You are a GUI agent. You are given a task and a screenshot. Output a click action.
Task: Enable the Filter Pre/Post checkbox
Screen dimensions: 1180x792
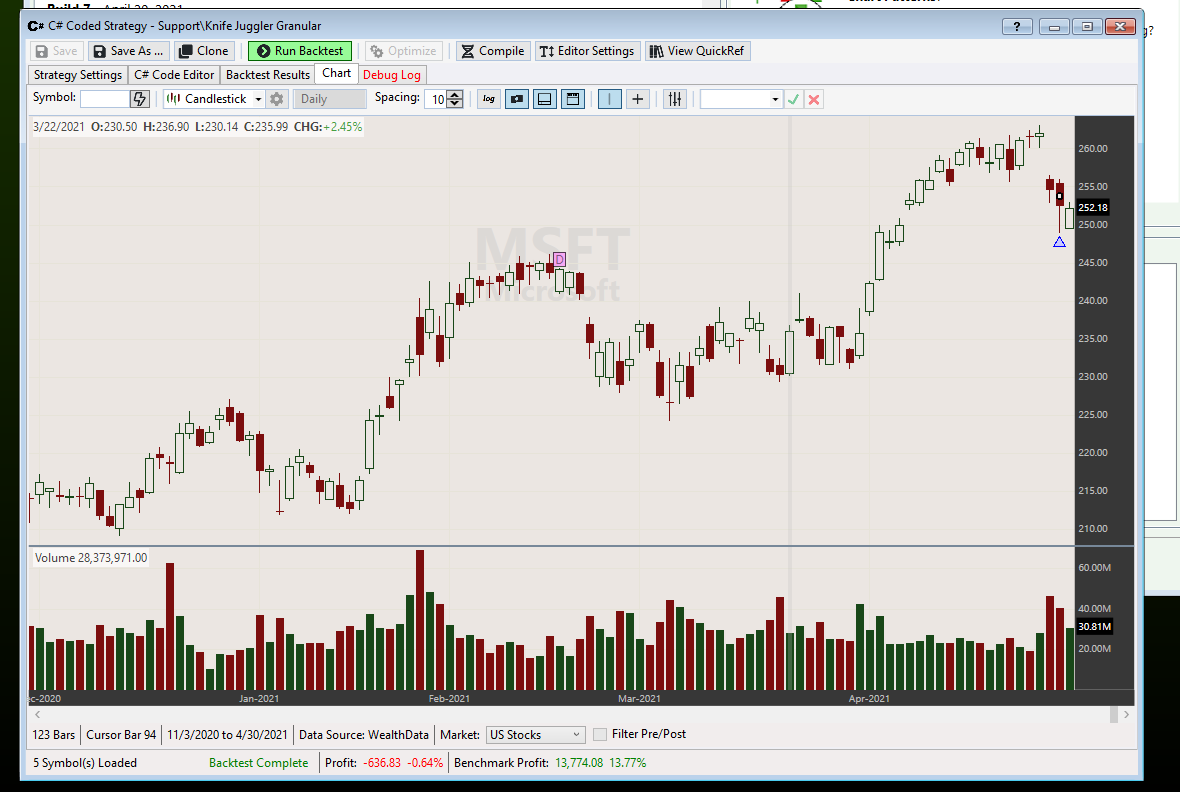point(600,734)
